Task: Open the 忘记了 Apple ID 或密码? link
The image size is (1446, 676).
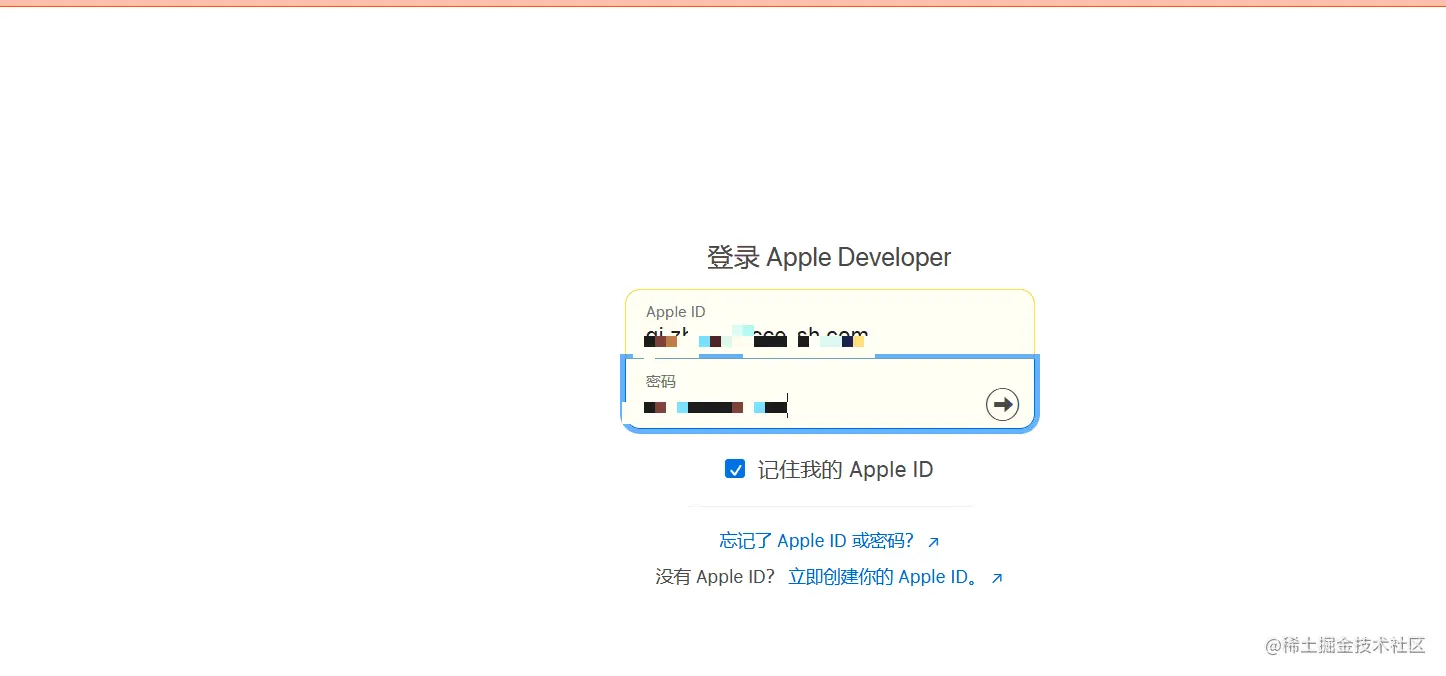Action: pyautogui.click(x=829, y=541)
